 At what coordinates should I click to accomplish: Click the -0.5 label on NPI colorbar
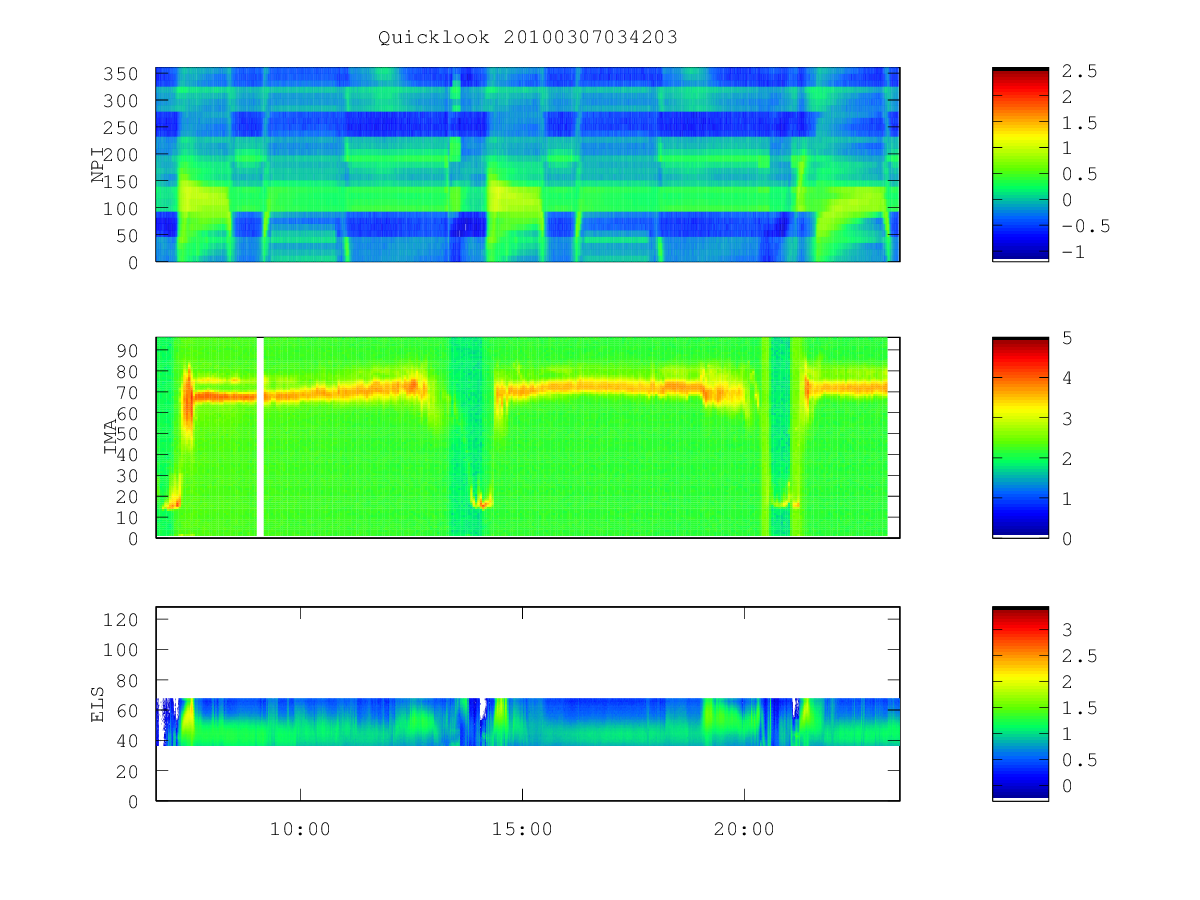coord(1086,226)
